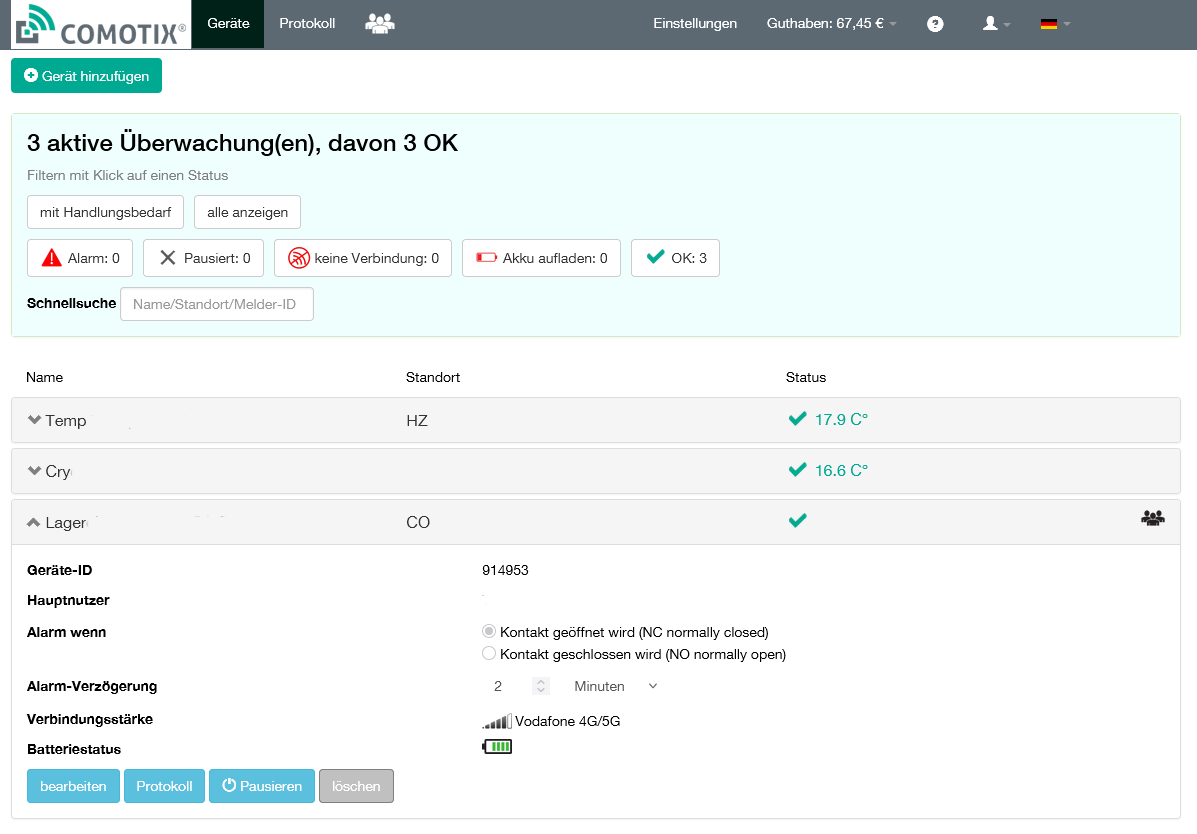Filter by OK status checkmark
The height and width of the screenshot is (834, 1197).
[x=675, y=258]
